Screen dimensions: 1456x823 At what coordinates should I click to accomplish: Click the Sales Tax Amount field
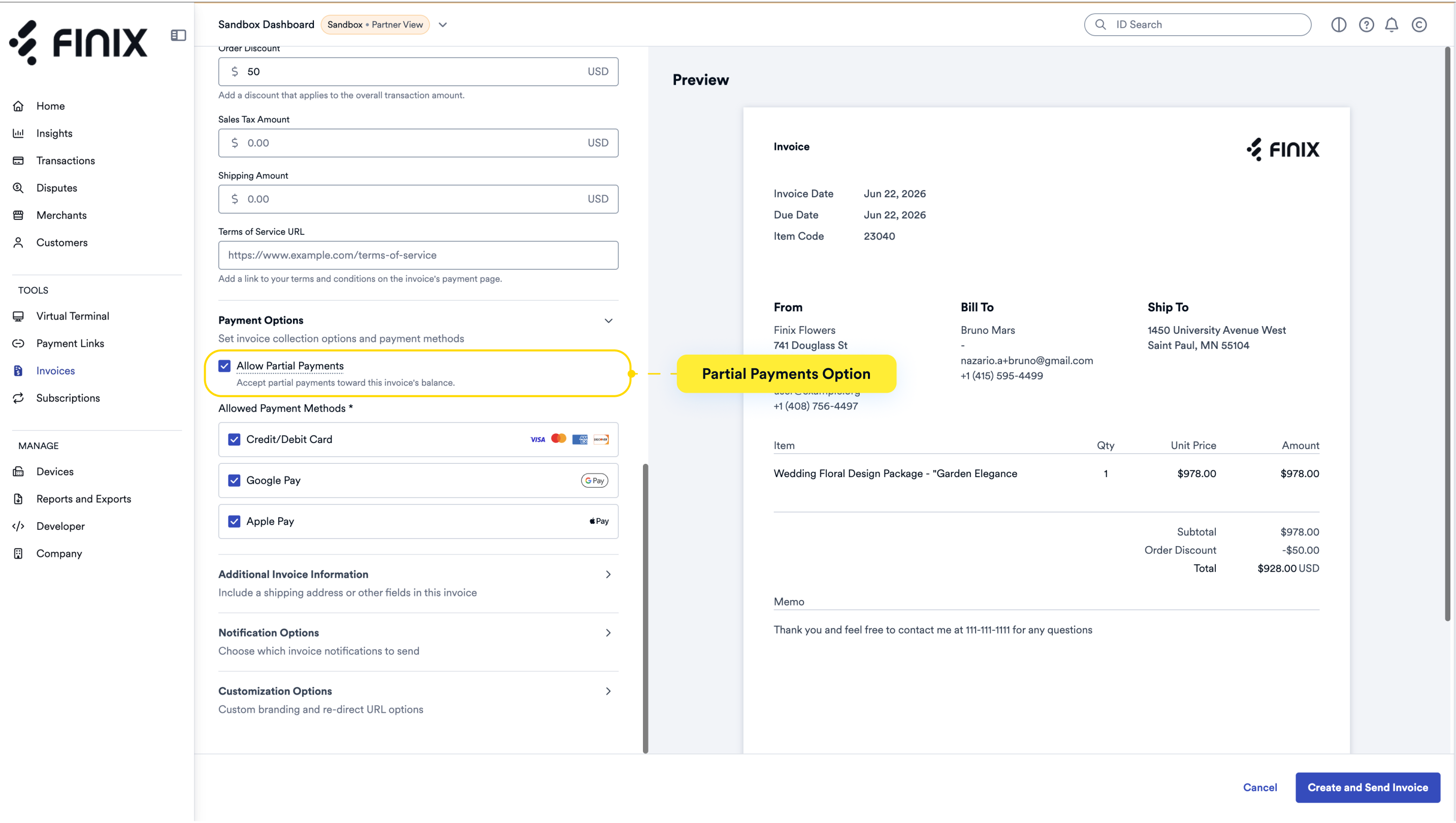[x=418, y=142]
